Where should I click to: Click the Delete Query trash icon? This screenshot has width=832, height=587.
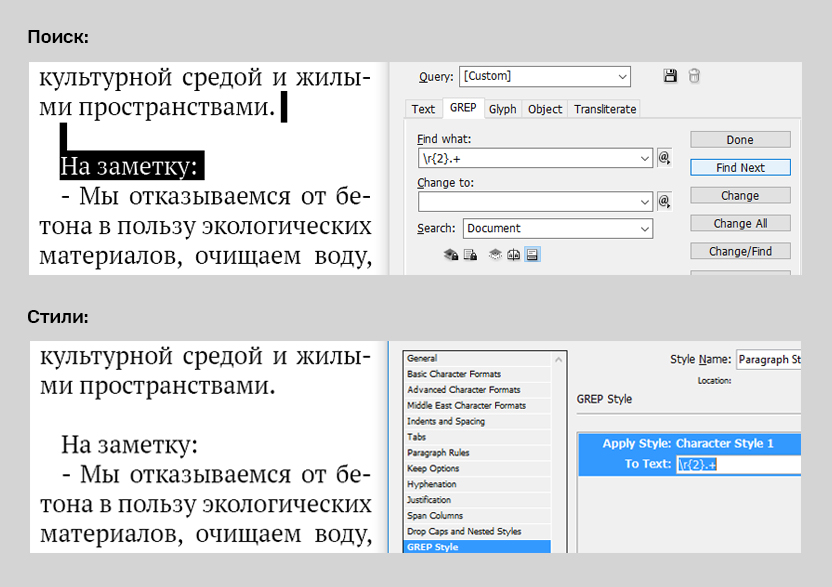coord(694,76)
